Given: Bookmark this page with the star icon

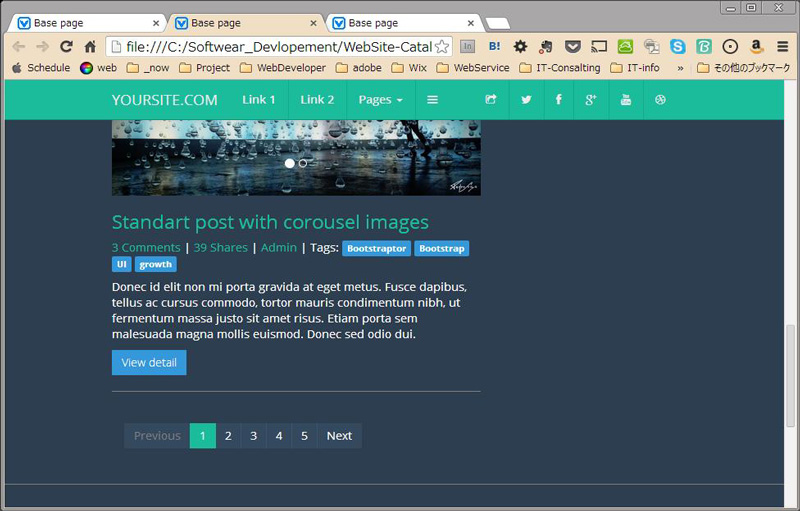Looking at the screenshot, I should pyautogui.click(x=442, y=47).
